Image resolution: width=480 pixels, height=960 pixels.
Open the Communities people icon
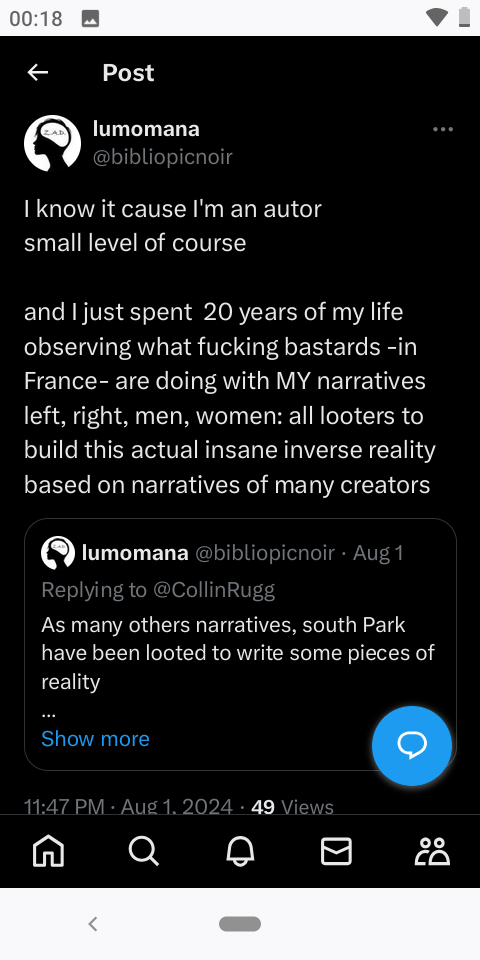click(432, 851)
